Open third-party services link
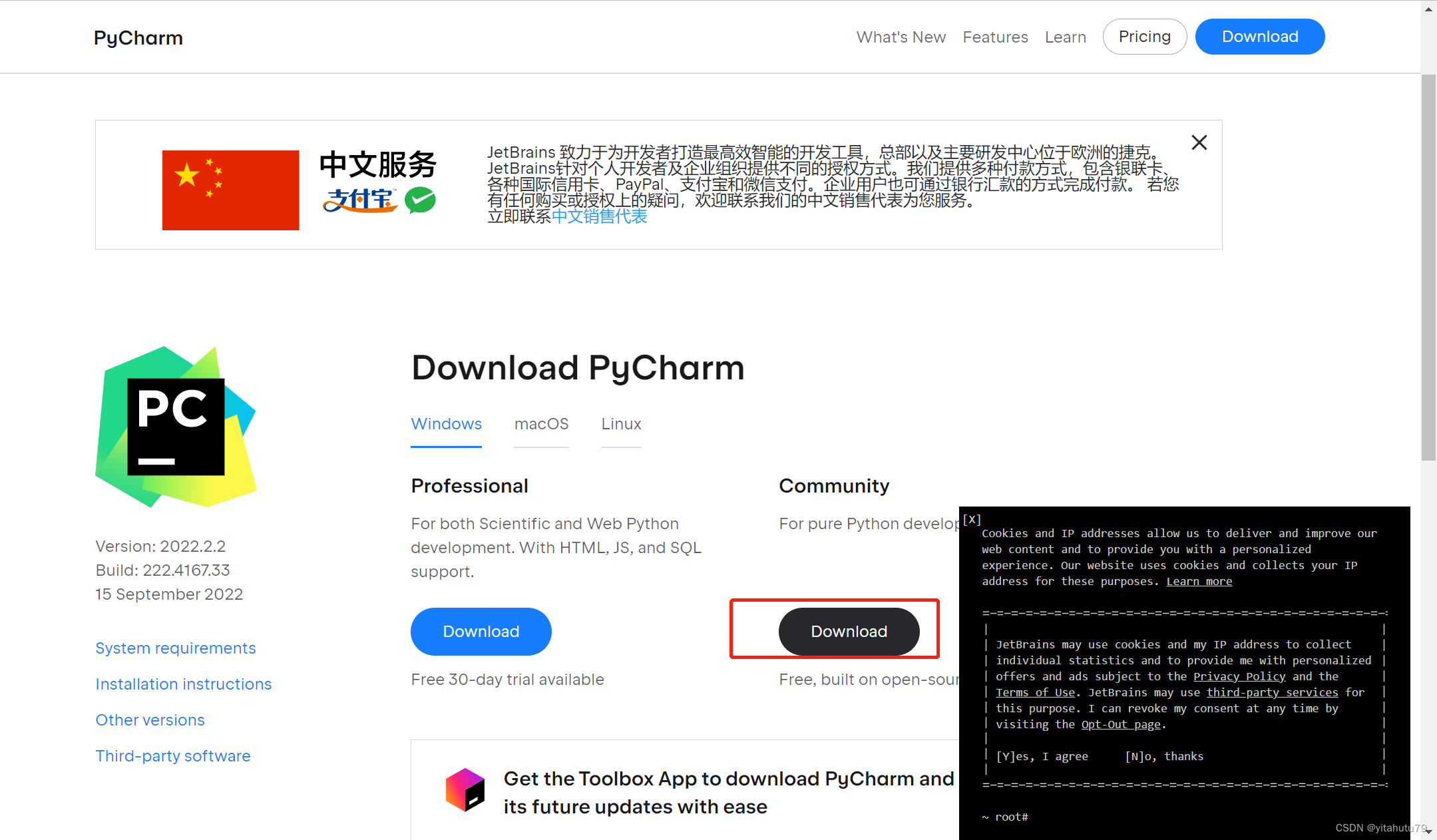Screen dimensions: 1437x840 click(x=1272, y=693)
